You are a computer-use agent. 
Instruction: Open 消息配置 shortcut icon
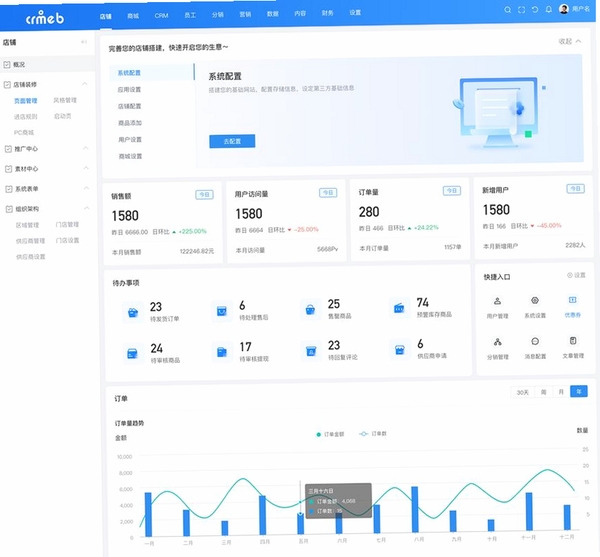point(535,341)
